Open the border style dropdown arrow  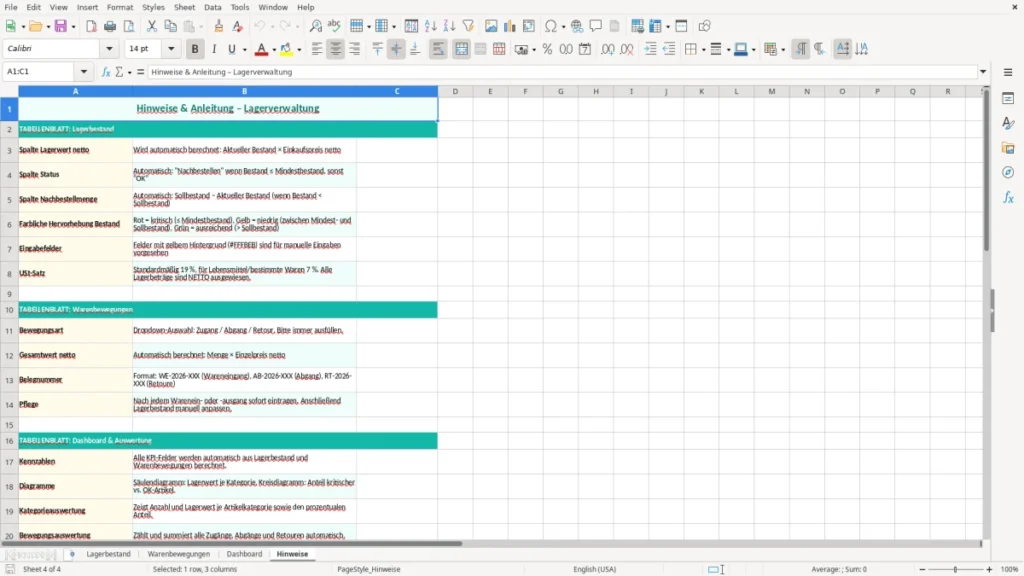coord(728,50)
